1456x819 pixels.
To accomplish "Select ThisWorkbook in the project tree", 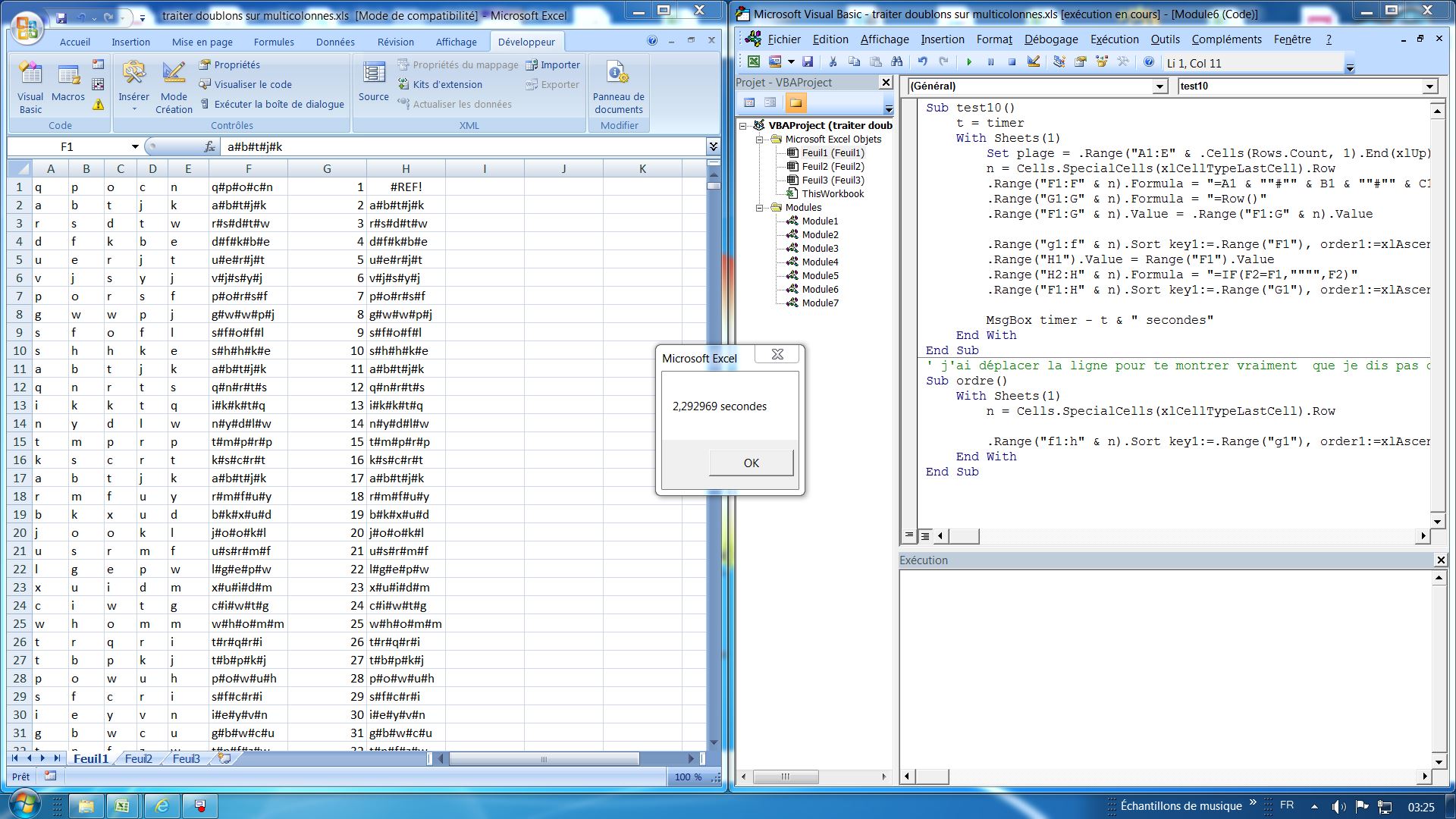I will click(x=833, y=193).
